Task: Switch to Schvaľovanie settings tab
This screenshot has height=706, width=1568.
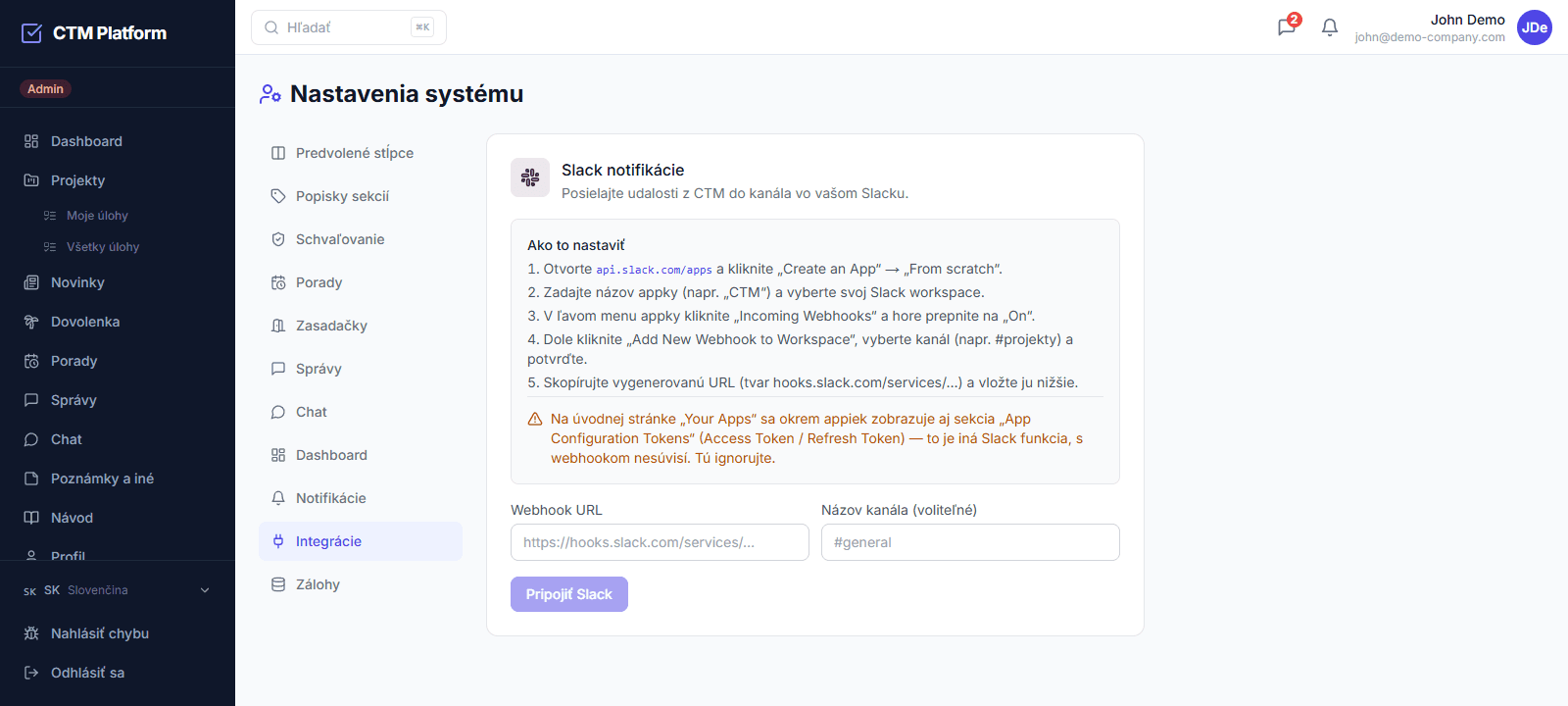Action: 361,239
